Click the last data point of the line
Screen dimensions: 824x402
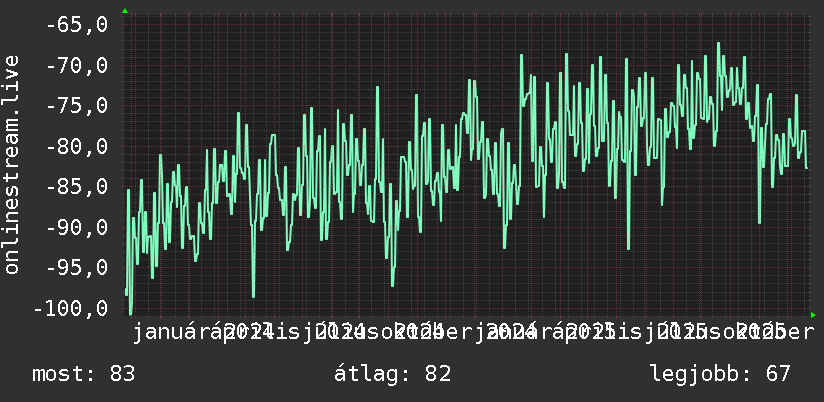[x=807, y=168]
